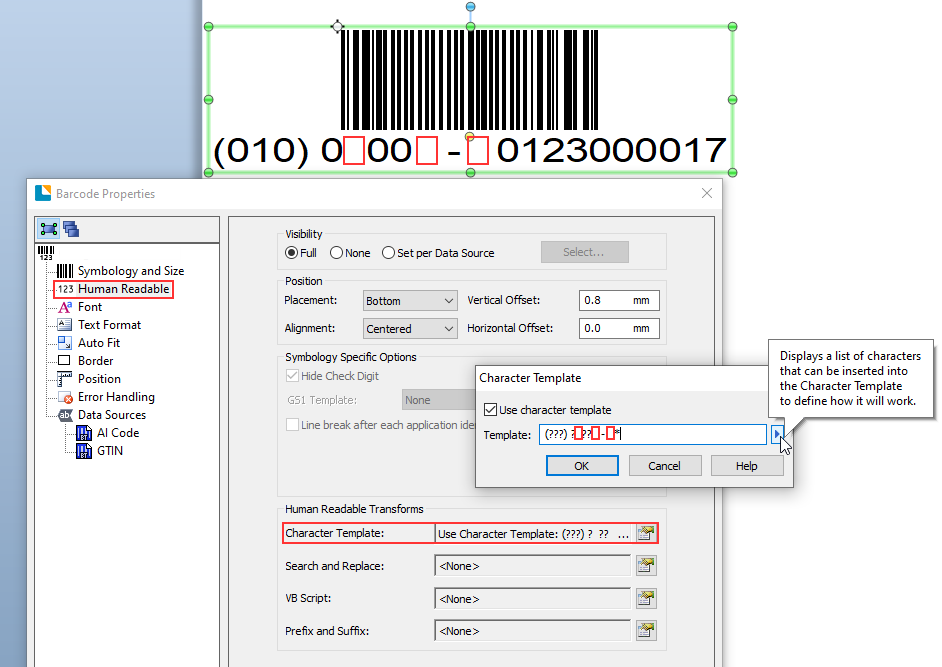
Task: Click the disabled Select button
Action: click(x=585, y=252)
